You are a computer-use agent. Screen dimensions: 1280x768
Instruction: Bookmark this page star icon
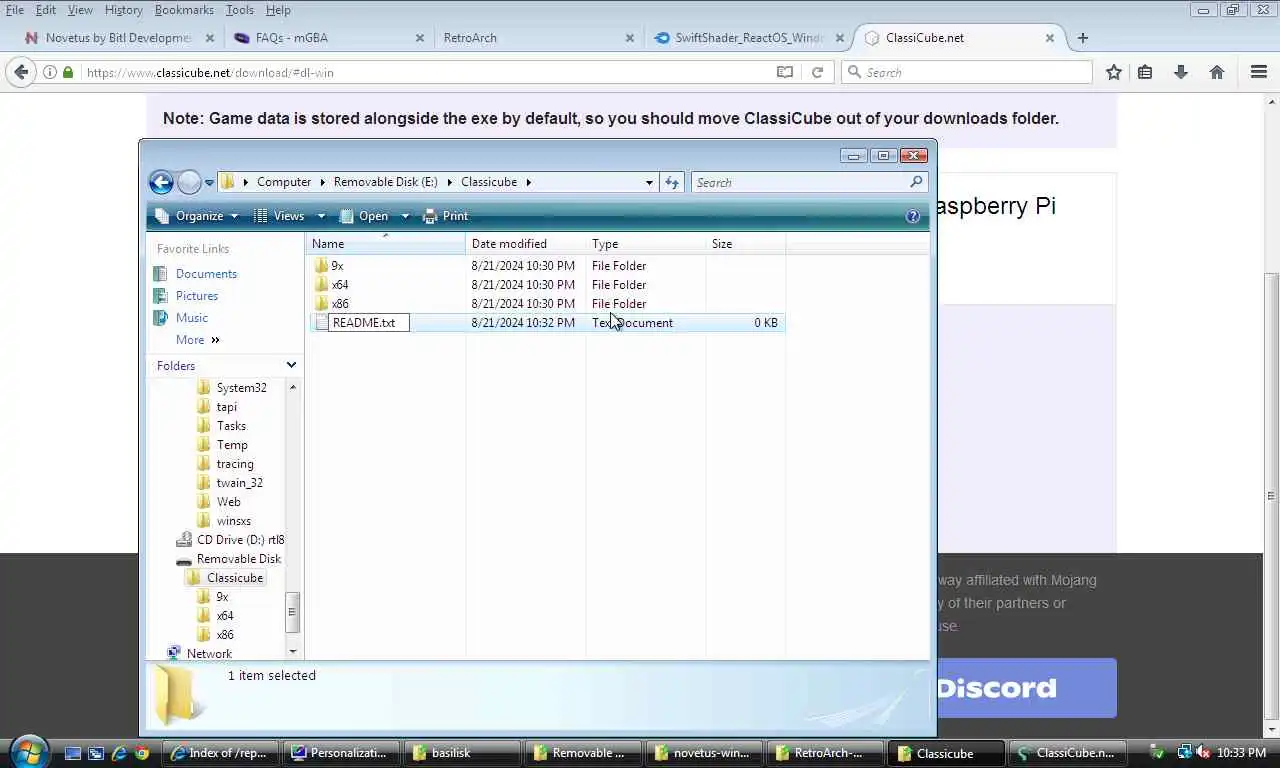[x=1113, y=72]
